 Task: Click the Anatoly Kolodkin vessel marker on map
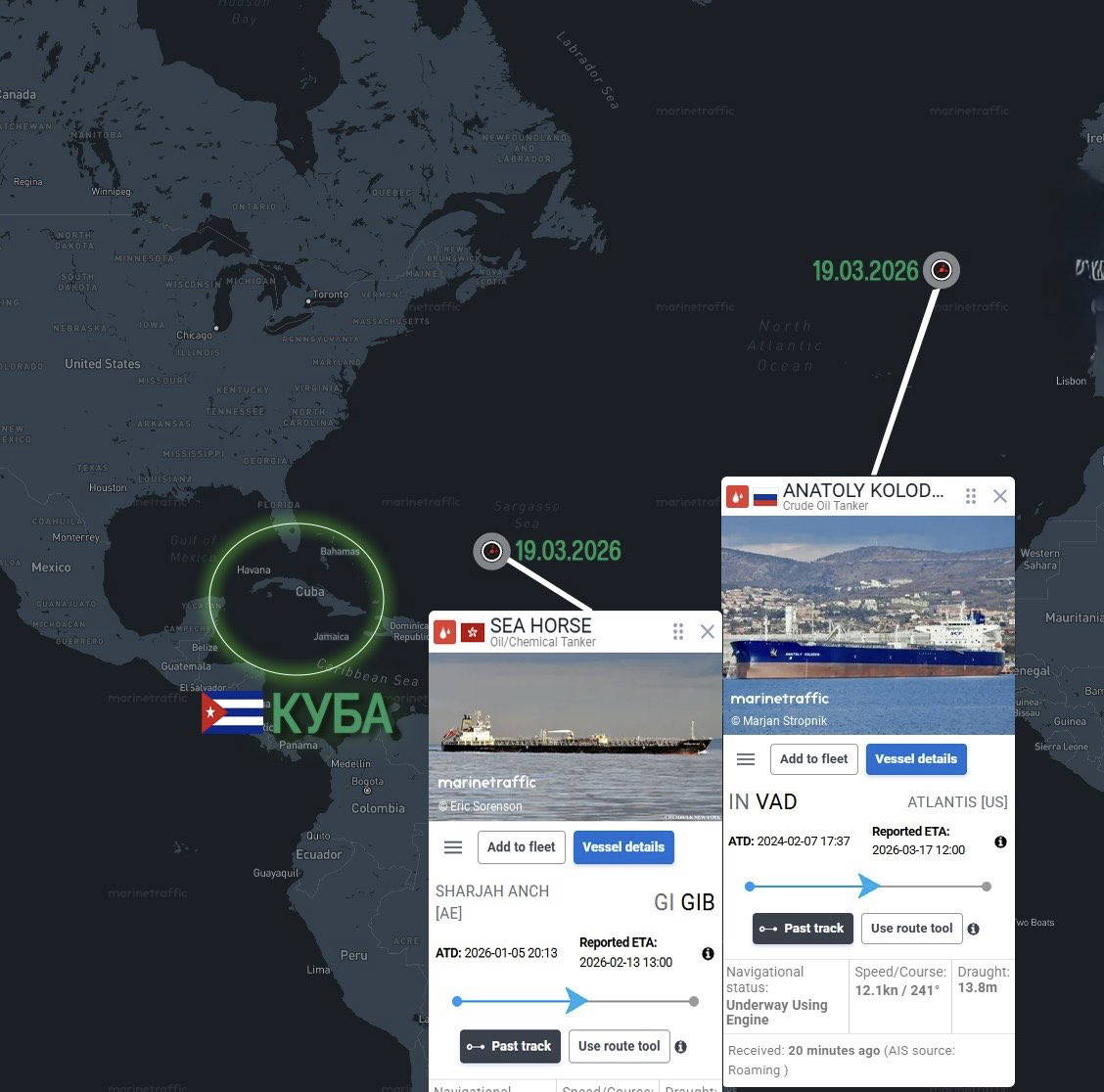click(x=942, y=270)
